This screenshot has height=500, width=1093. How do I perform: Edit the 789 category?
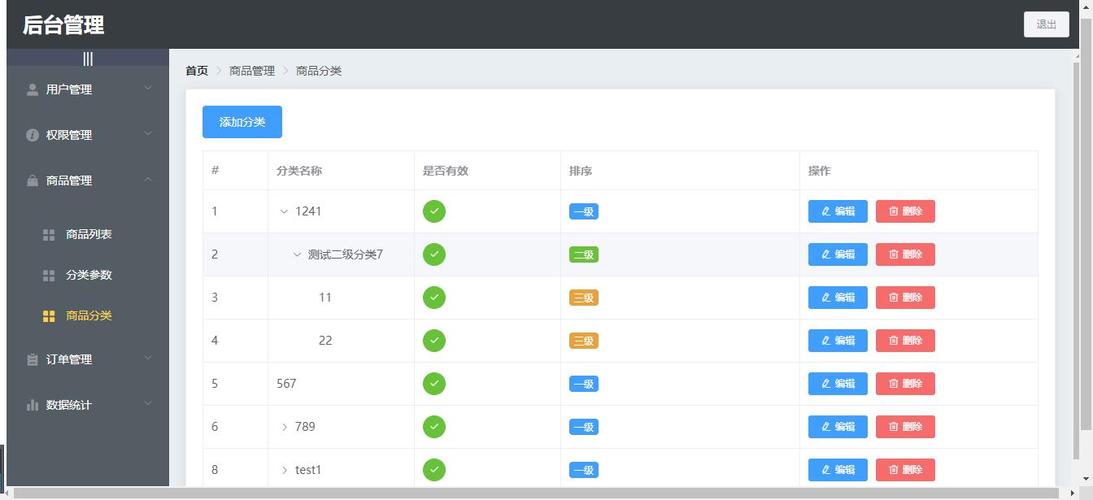point(838,427)
